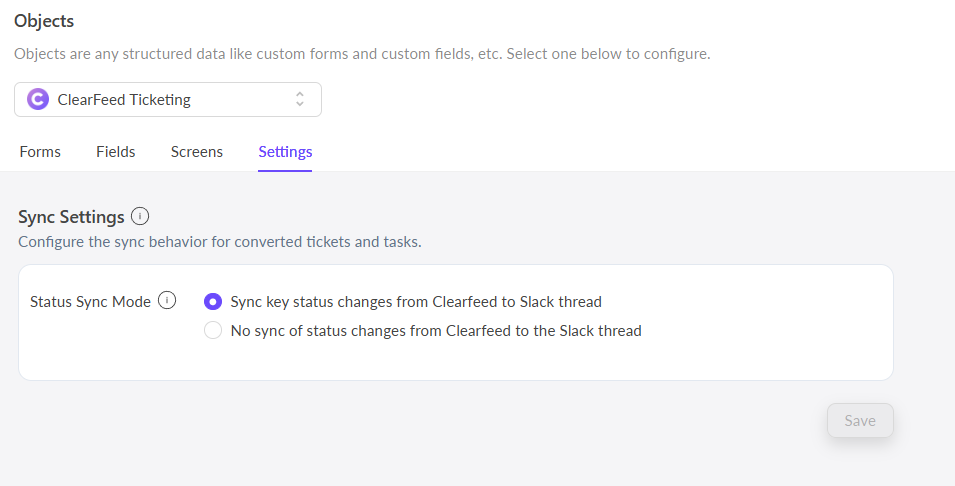Select the Sync key status changes radio button
This screenshot has height=486, width=955.
212,301
